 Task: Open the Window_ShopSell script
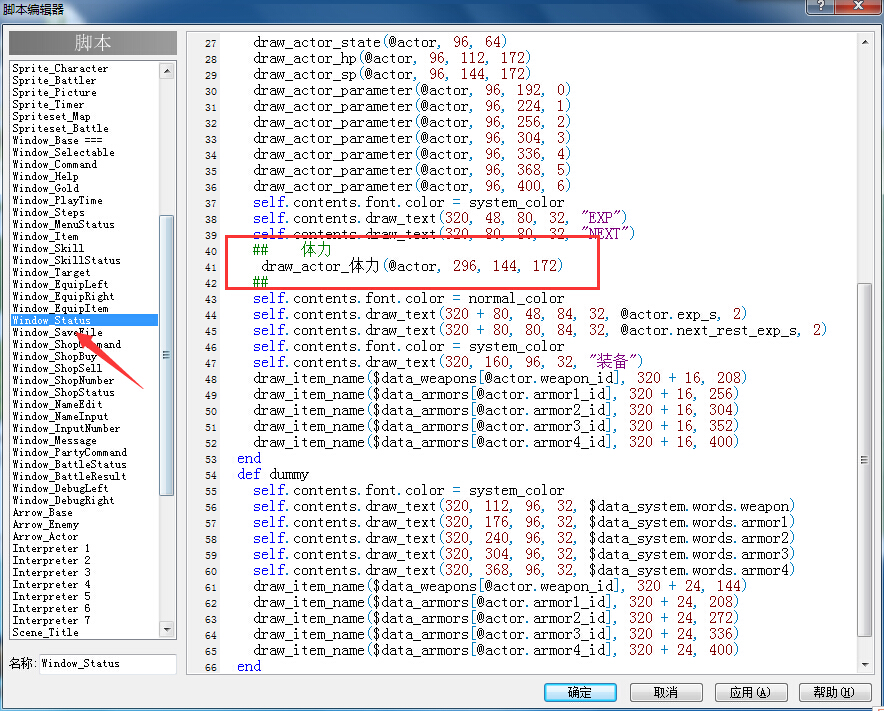point(57,368)
